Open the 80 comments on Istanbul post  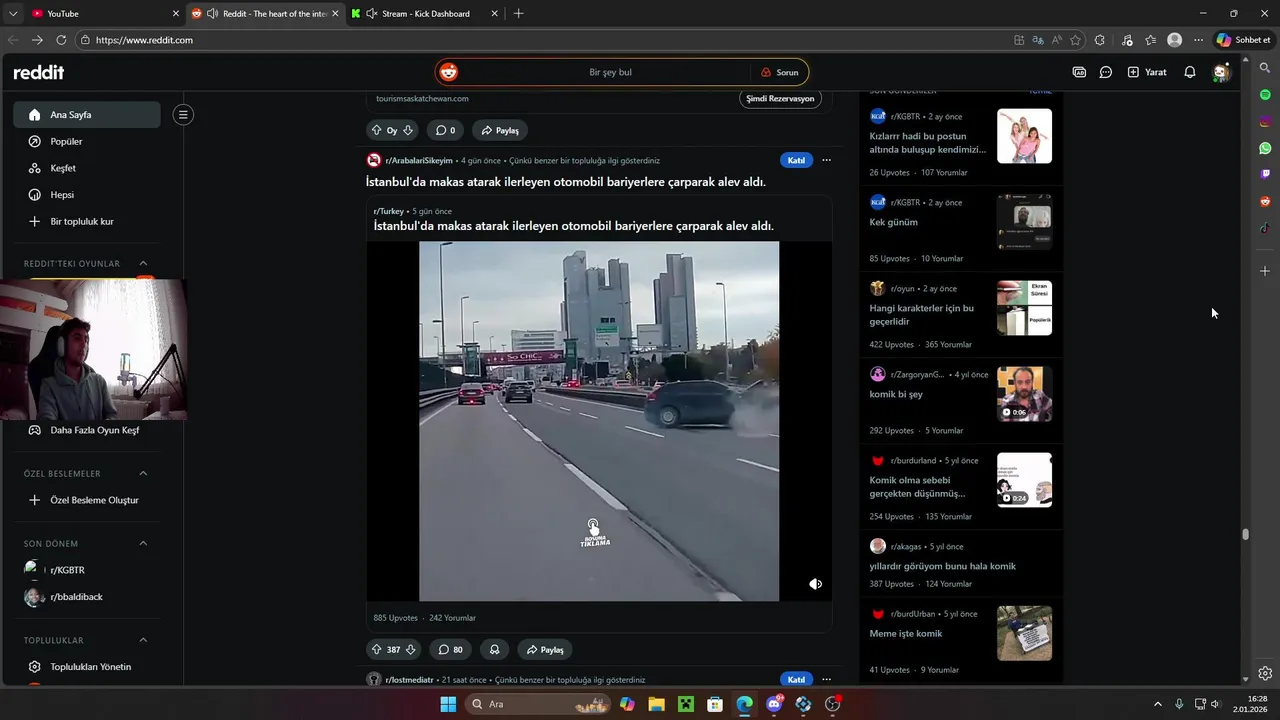450,649
